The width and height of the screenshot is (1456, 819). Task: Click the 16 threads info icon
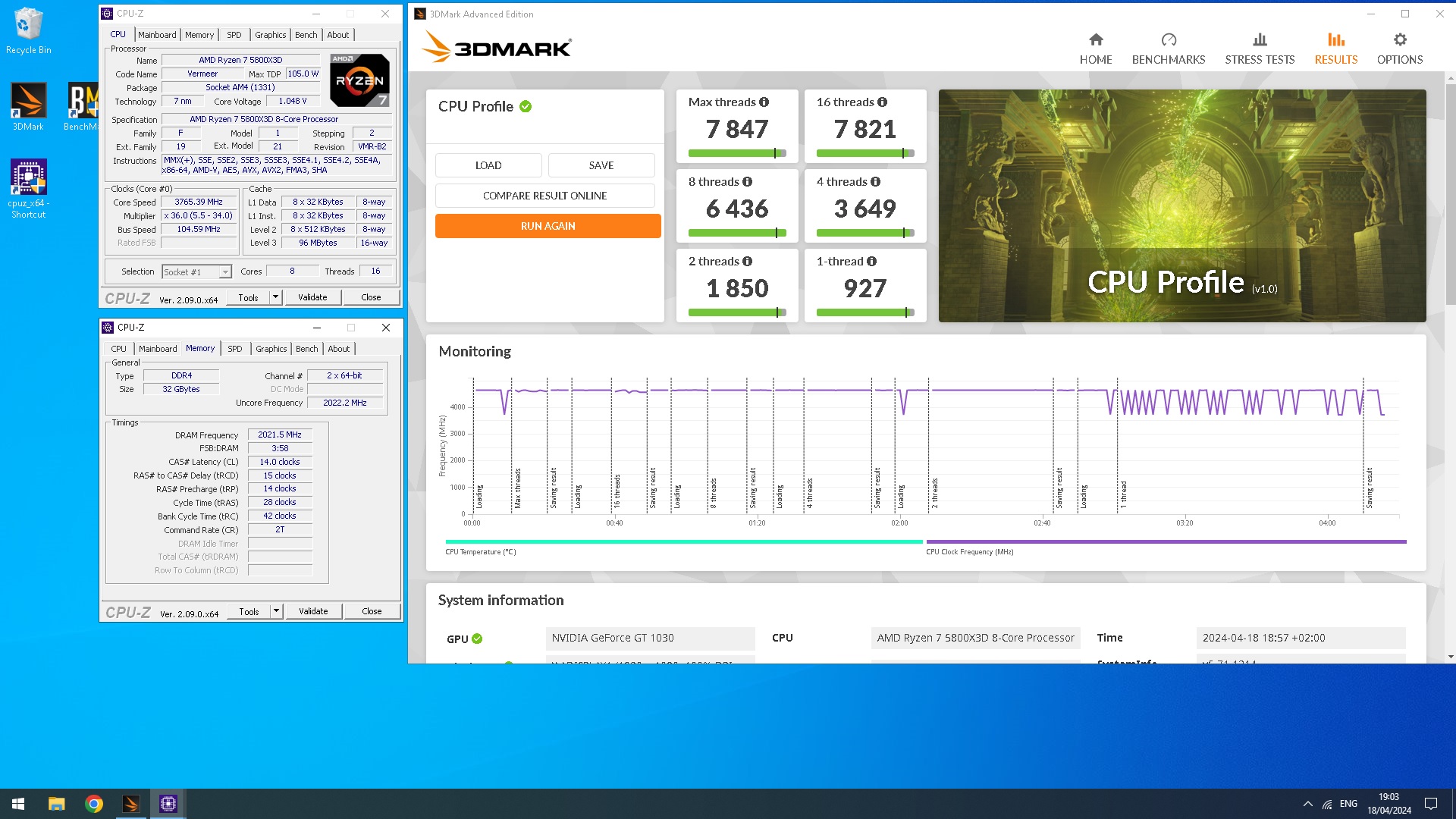point(882,102)
